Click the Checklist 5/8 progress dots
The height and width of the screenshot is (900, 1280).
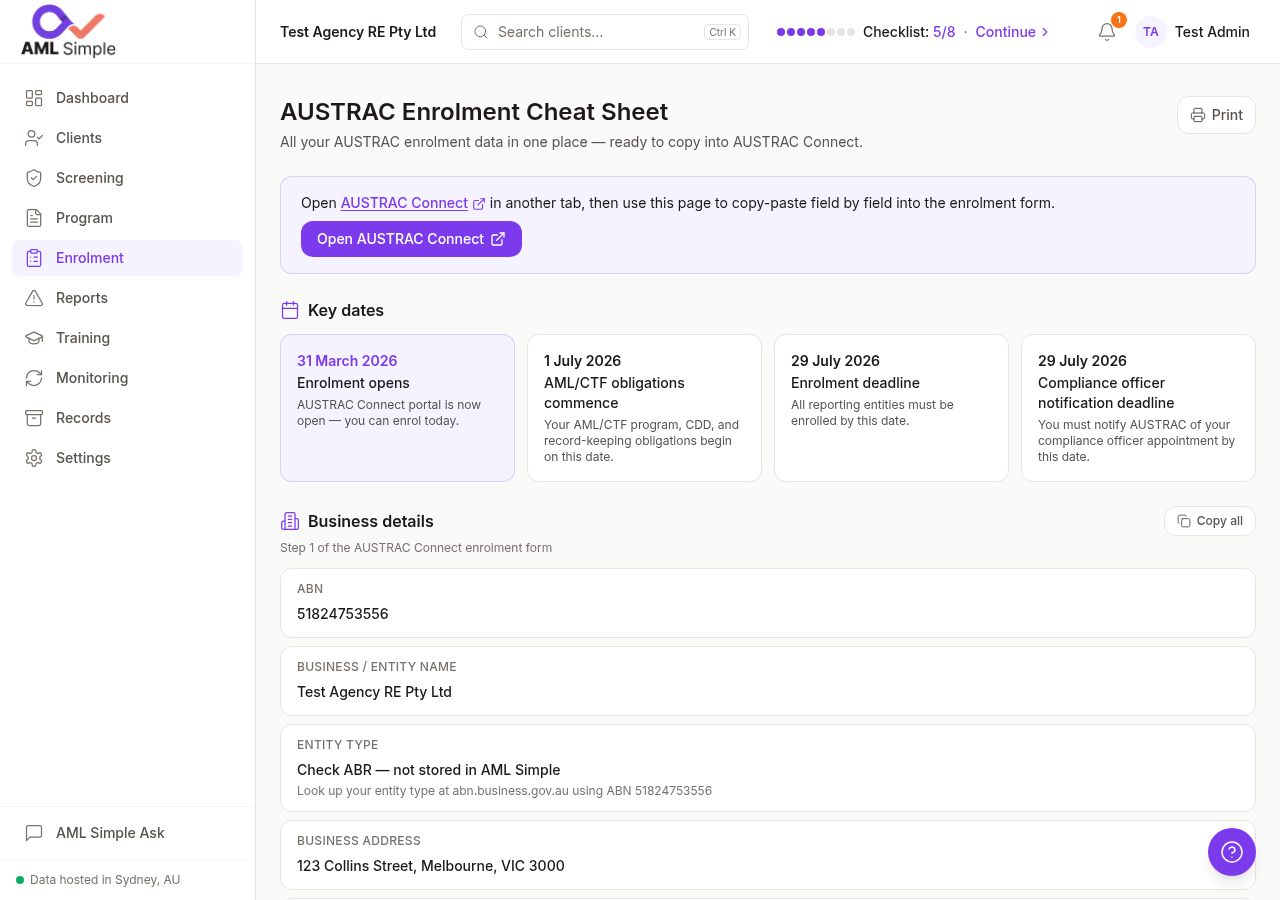[x=816, y=32]
